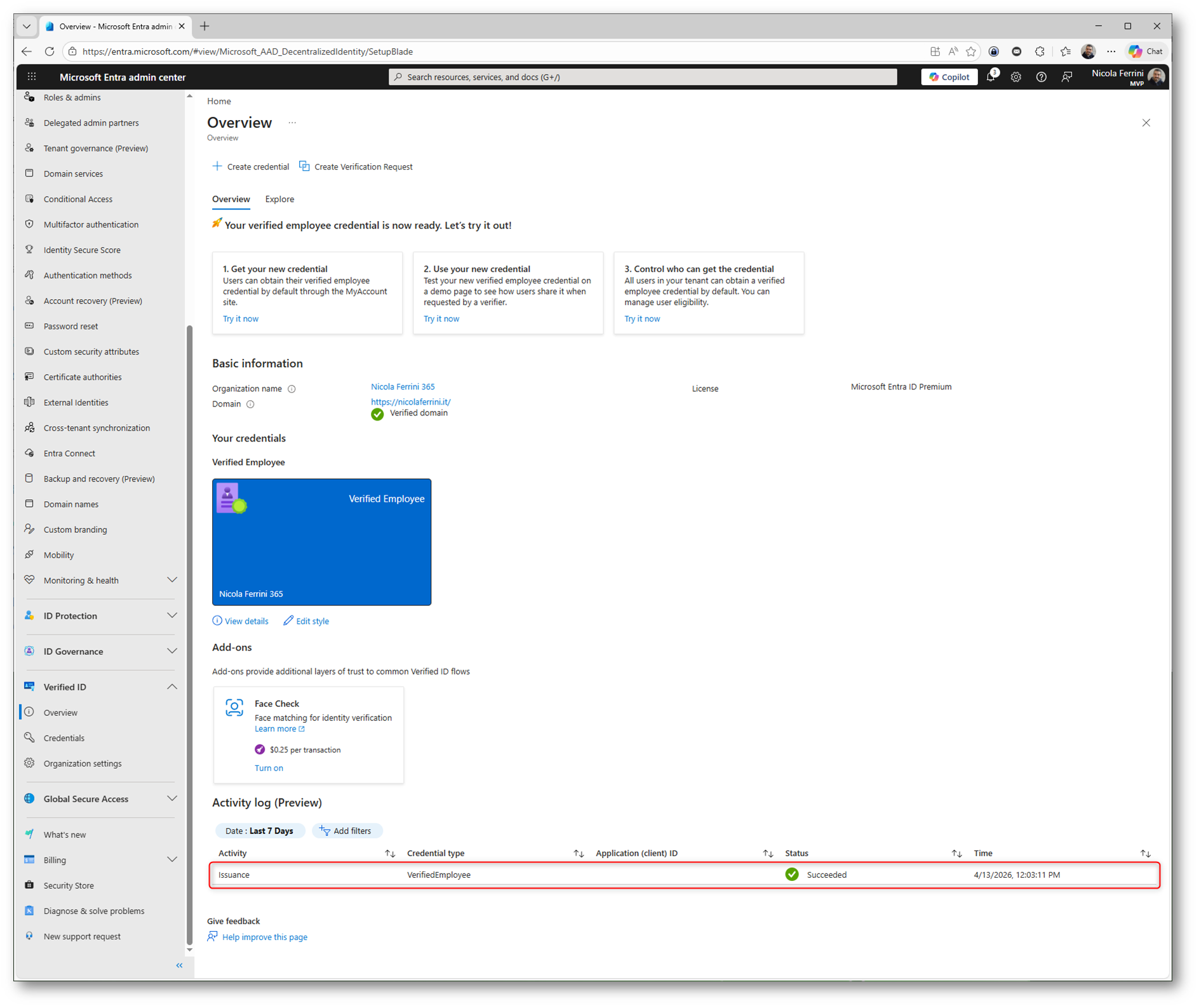
Task: Open portal settings gear icon
Action: coord(1016,77)
